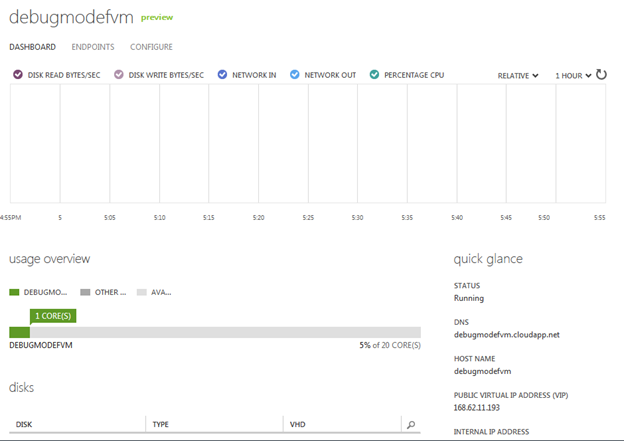The height and width of the screenshot is (441, 624).
Task: Click the green core usage bar segment
Action: click(x=19, y=333)
